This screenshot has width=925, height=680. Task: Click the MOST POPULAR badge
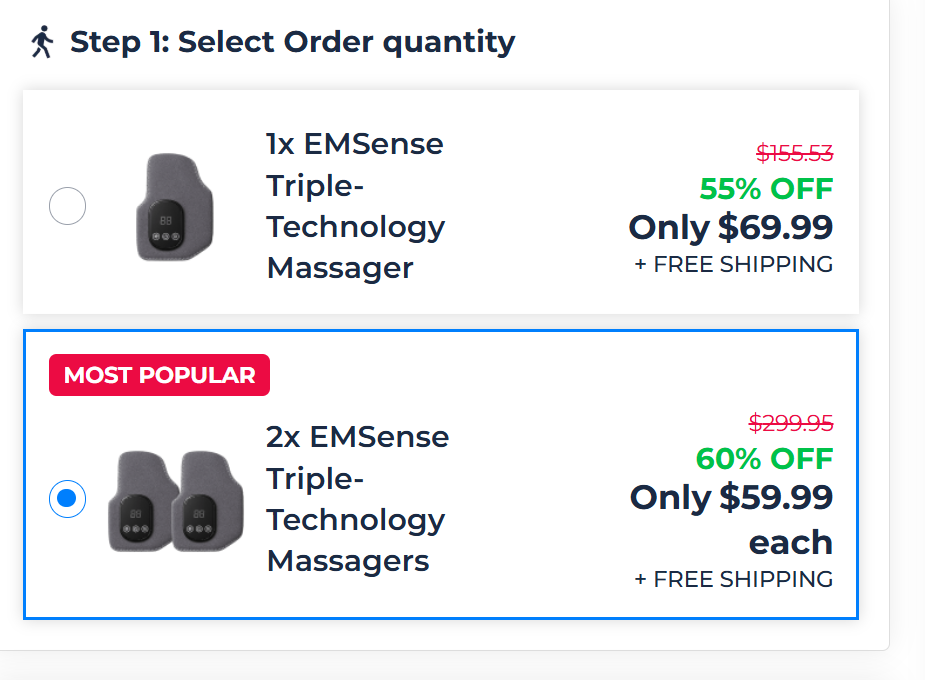[x=159, y=375]
